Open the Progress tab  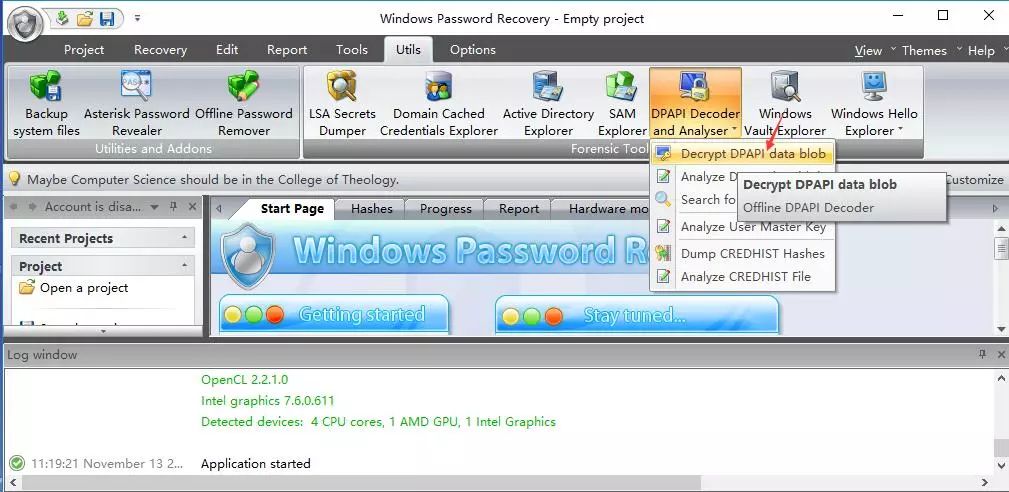[x=445, y=208]
